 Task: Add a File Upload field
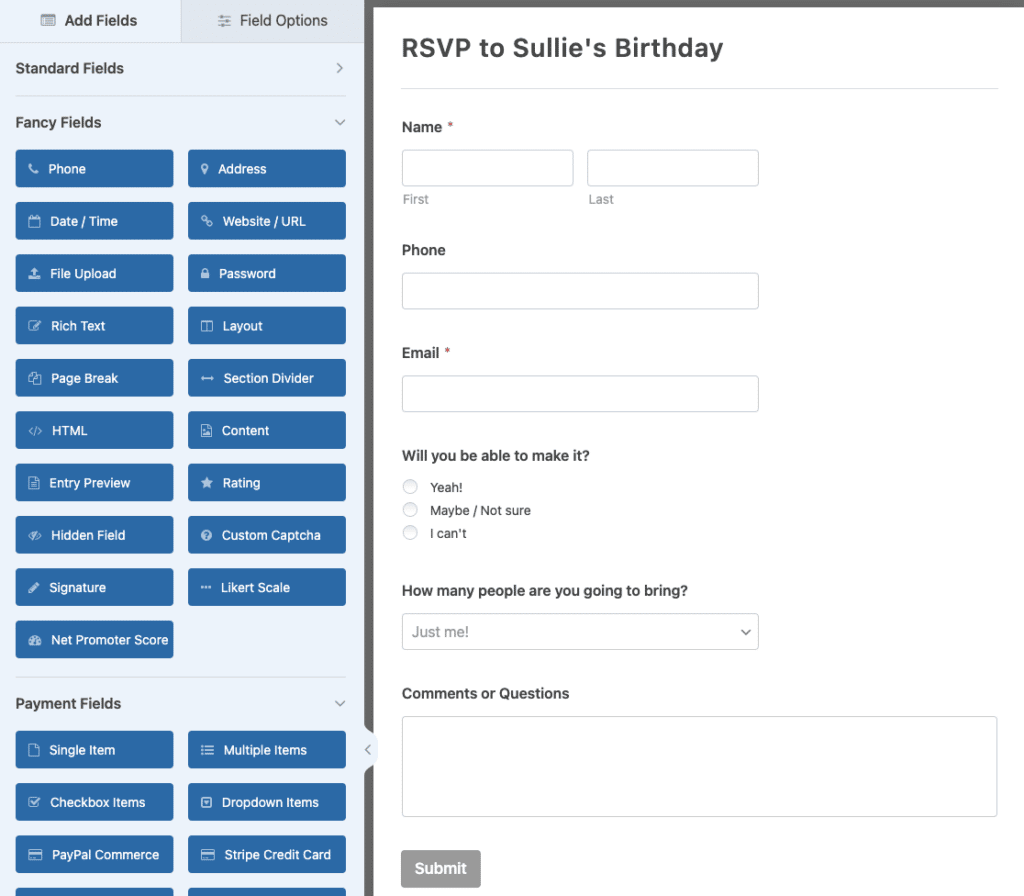pyautogui.click(x=93, y=273)
